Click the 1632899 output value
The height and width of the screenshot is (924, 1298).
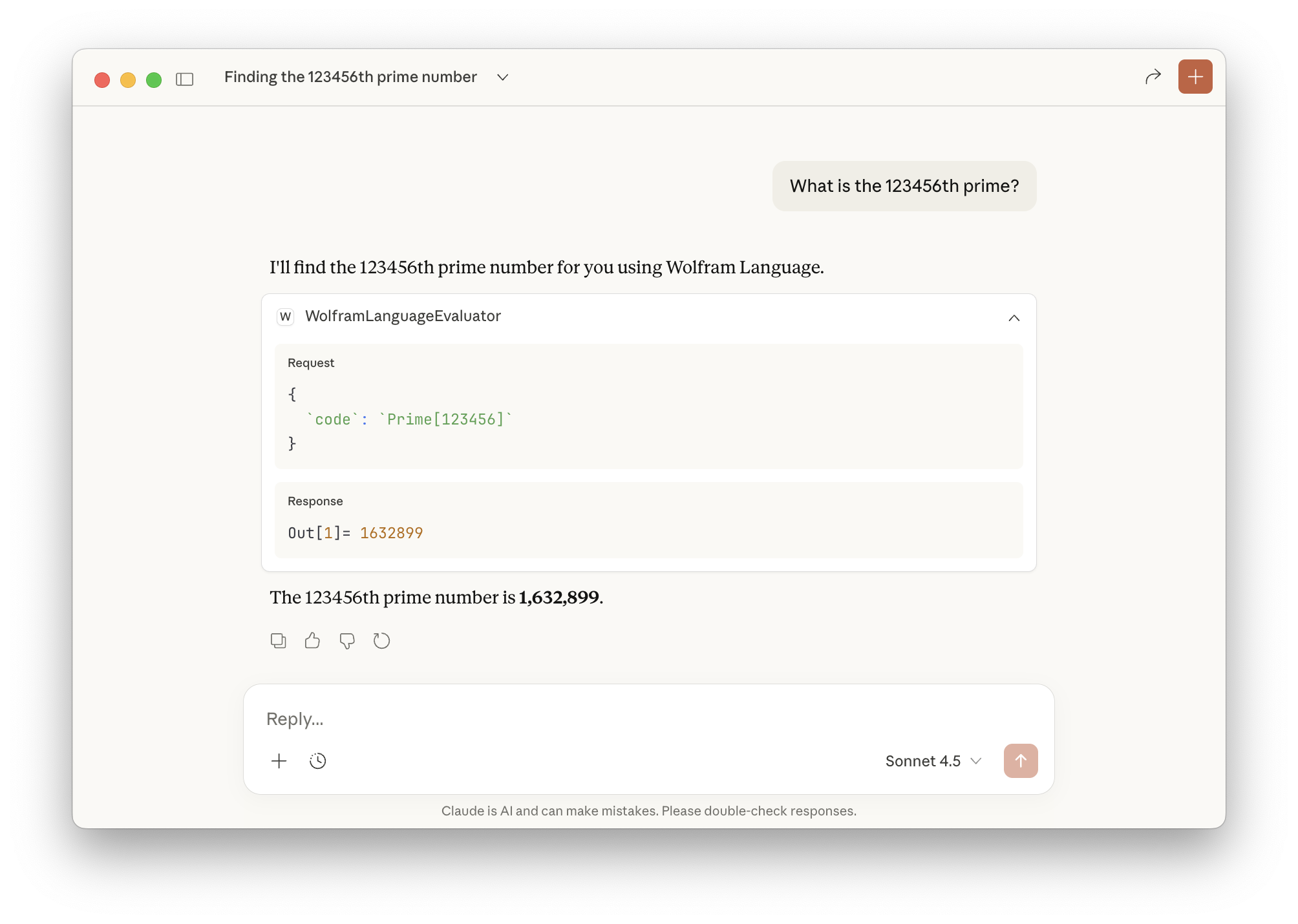391,533
